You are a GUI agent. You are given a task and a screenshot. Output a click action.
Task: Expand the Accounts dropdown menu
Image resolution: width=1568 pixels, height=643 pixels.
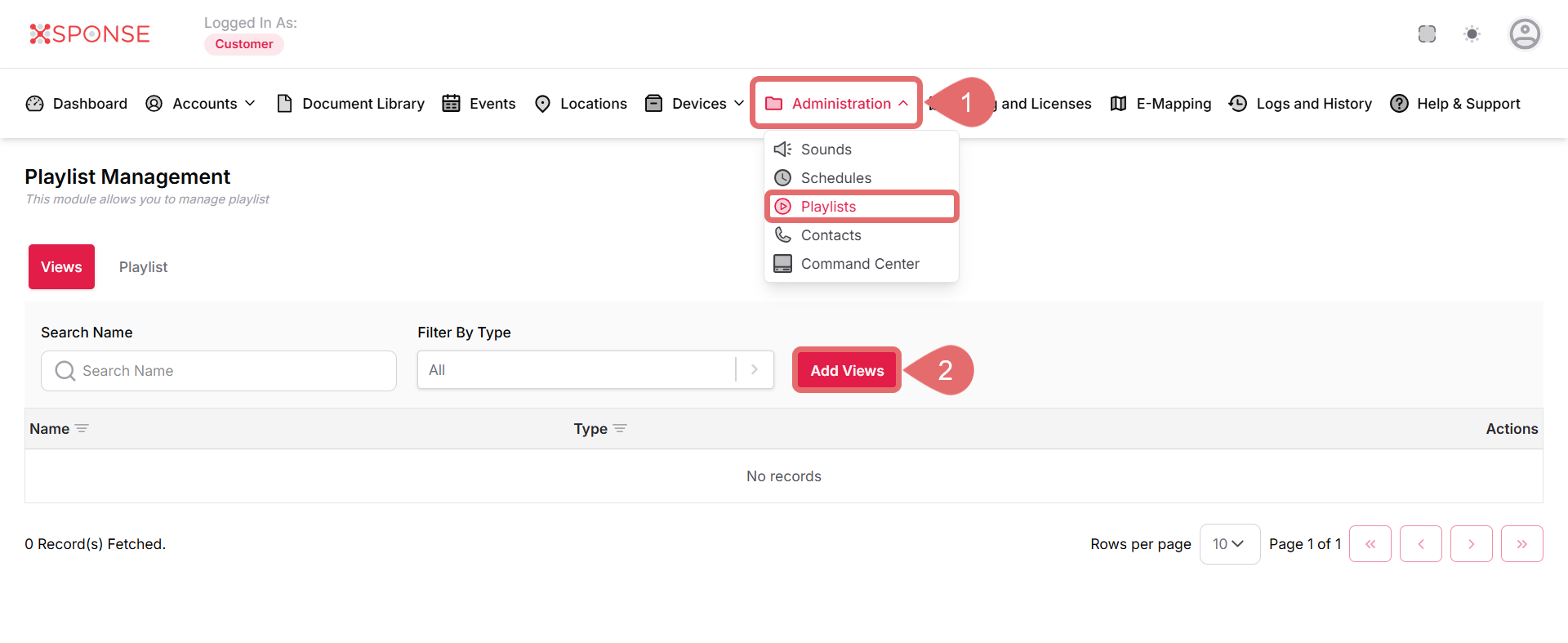pyautogui.click(x=201, y=104)
